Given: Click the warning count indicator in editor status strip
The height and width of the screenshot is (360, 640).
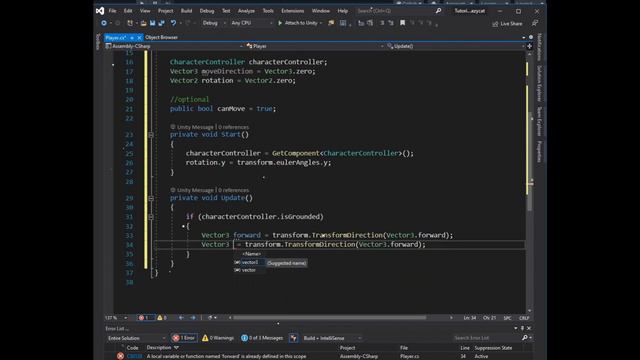Looking at the screenshot, I should click(162, 318).
